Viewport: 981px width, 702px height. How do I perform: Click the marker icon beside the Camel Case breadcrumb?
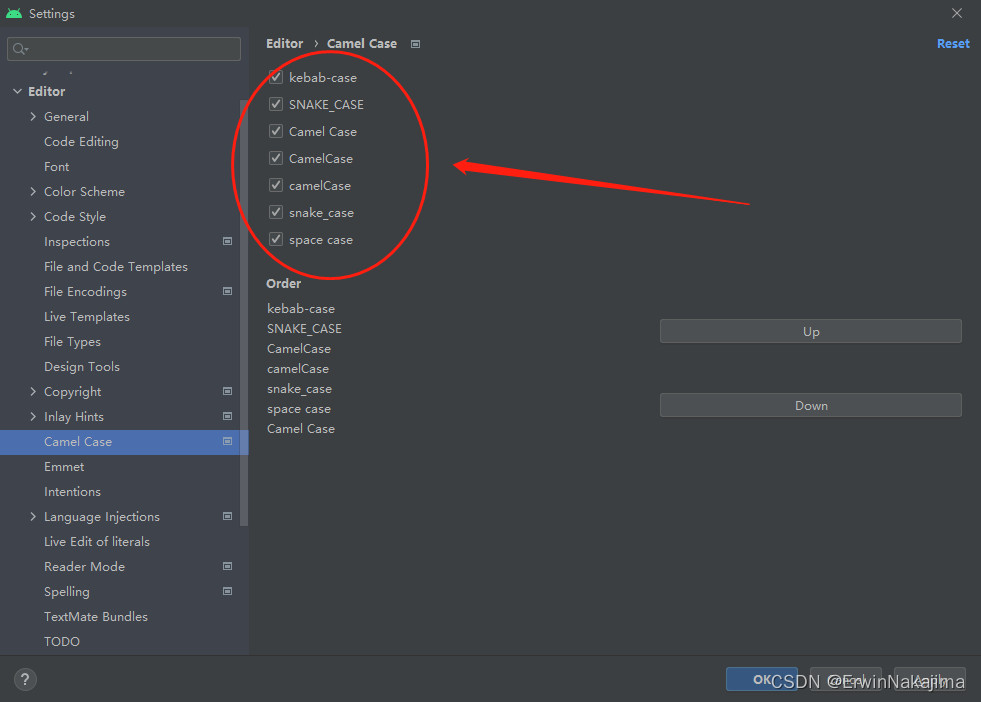click(x=415, y=44)
